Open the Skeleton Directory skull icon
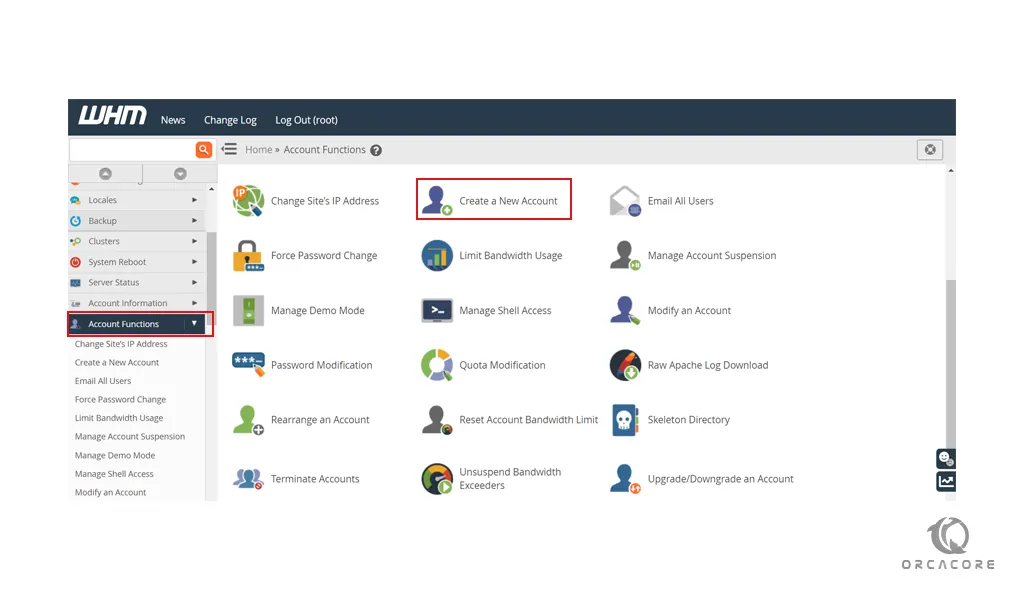The image size is (1024, 600). click(x=625, y=420)
